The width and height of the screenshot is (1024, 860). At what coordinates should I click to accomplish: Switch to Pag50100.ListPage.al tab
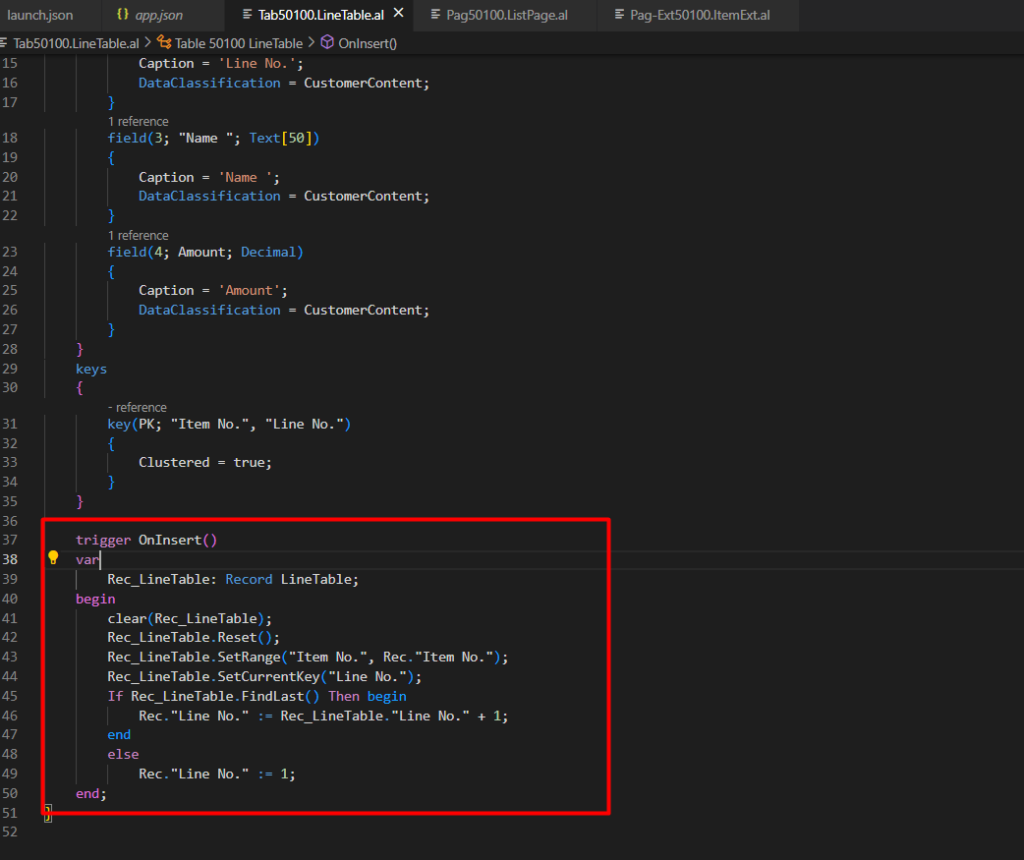point(507,15)
